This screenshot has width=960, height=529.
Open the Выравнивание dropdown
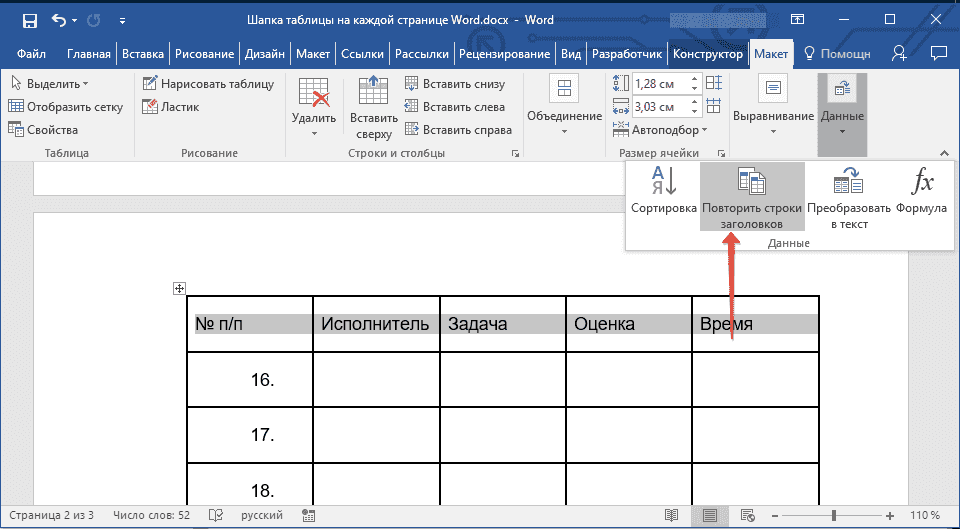[773, 106]
